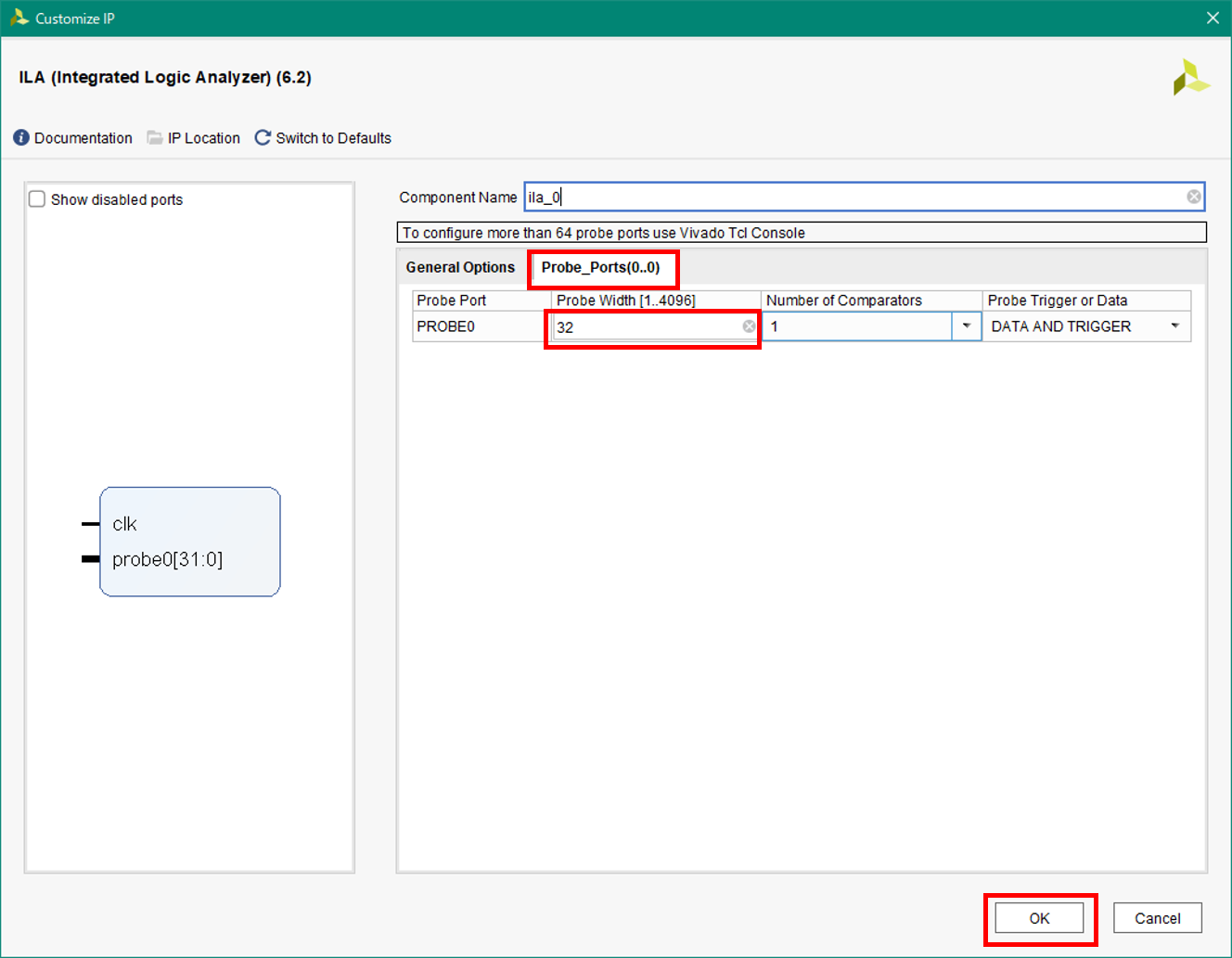Image resolution: width=1232 pixels, height=958 pixels.
Task: Select the PROBE0 row cell
Action: tap(481, 326)
